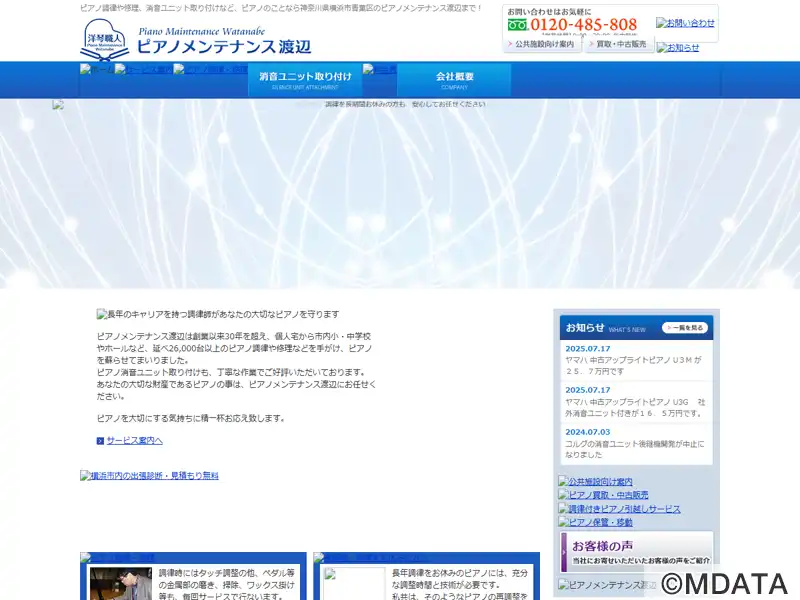Click the Piano Maintenance Watanabe logo
This screenshot has height=600, width=800.
pos(195,40)
